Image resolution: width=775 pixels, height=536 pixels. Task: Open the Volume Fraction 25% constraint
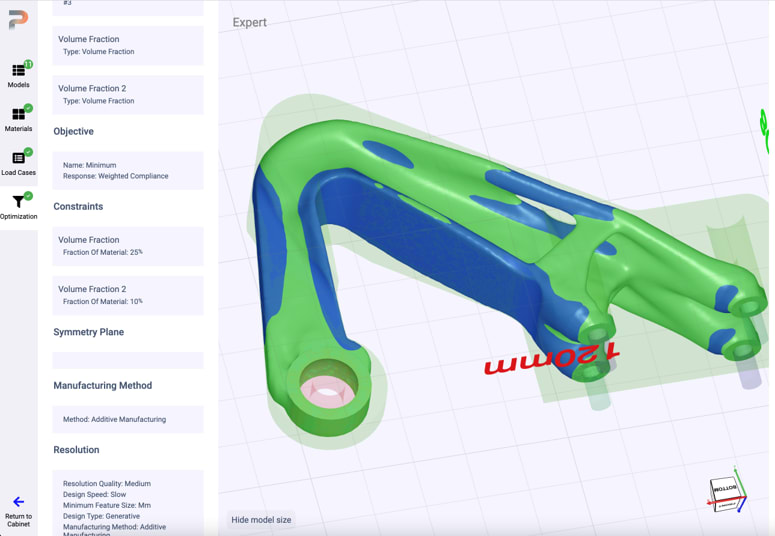[128, 246]
